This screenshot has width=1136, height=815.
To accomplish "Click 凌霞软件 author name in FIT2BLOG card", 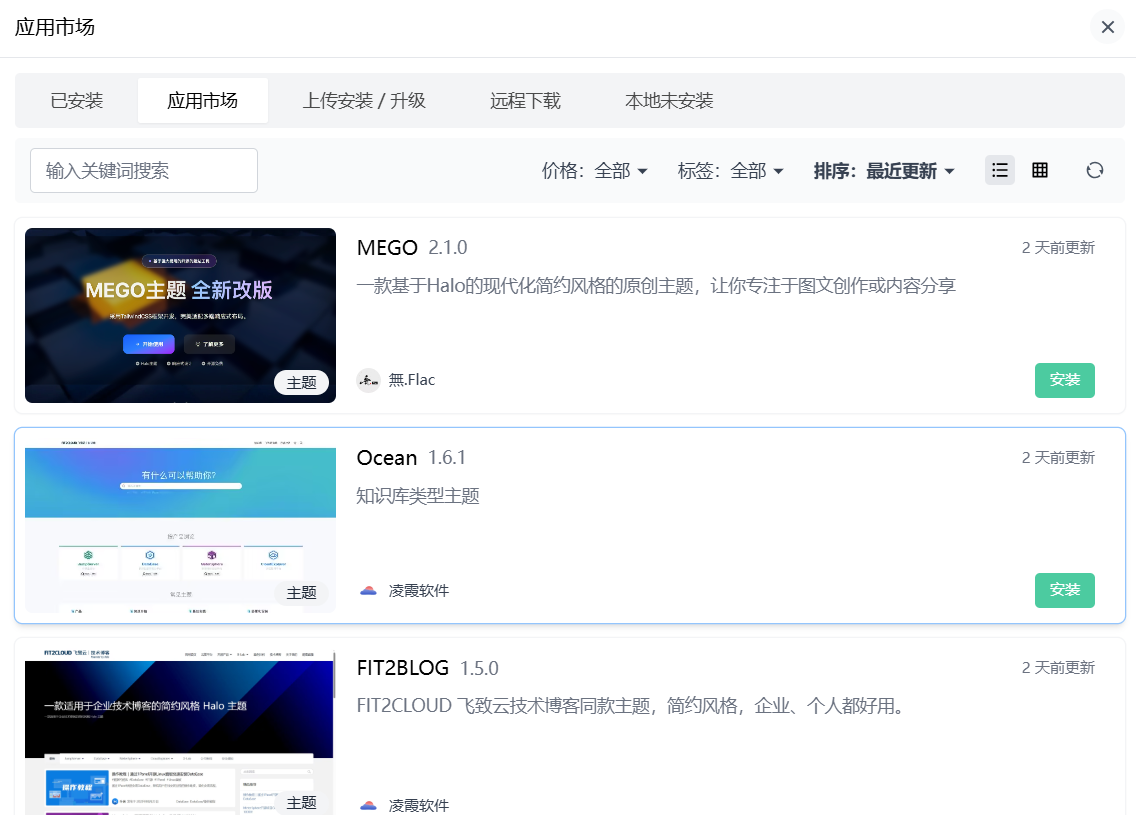I will (419, 805).
